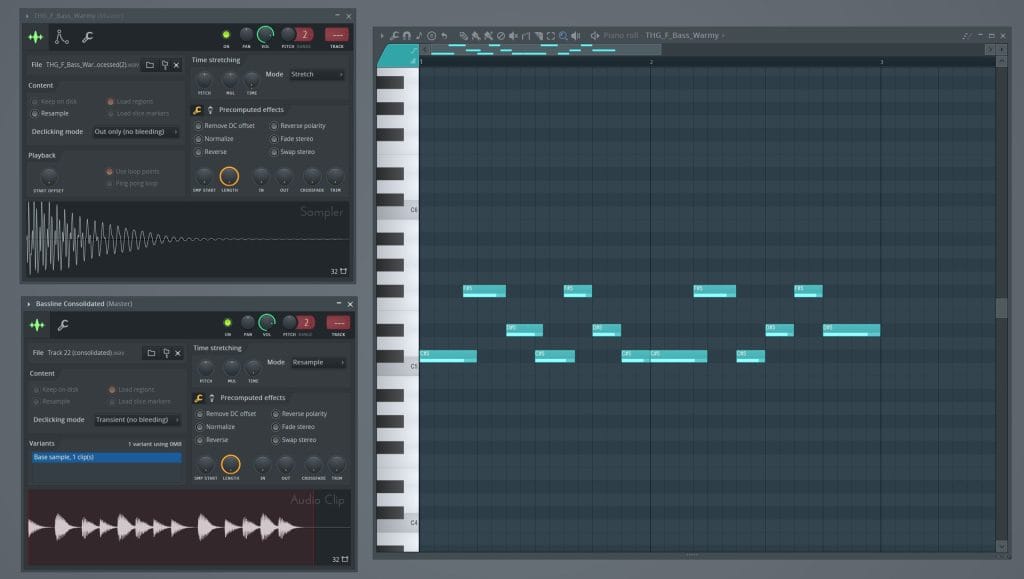1024x579 pixels.
Task: Enable Resample option in top sampler Content
Action: 35,114
